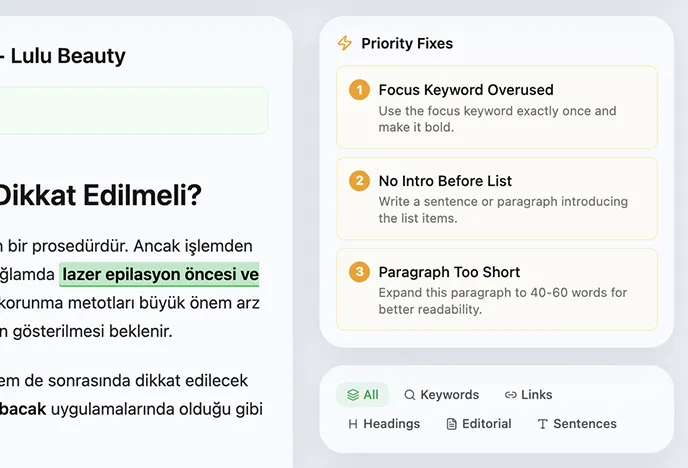Filter issues by Headings

[x=383, y=424]
